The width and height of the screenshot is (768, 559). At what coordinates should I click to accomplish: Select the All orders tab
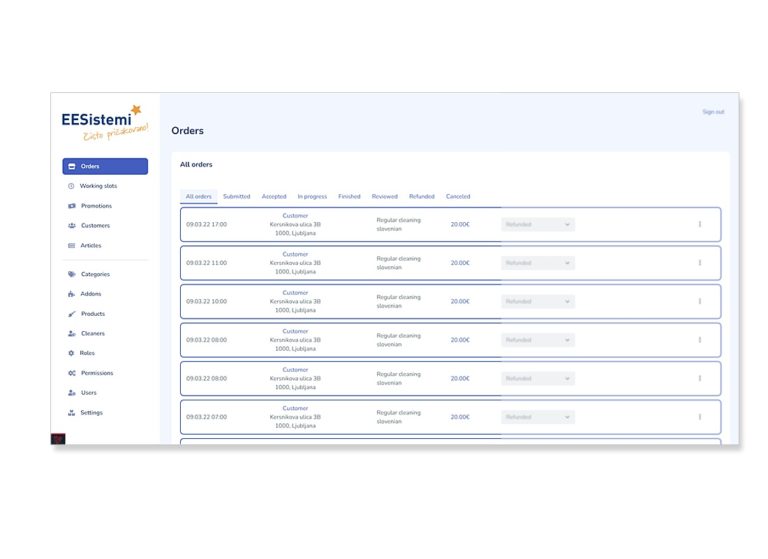(x=198, y=196)
